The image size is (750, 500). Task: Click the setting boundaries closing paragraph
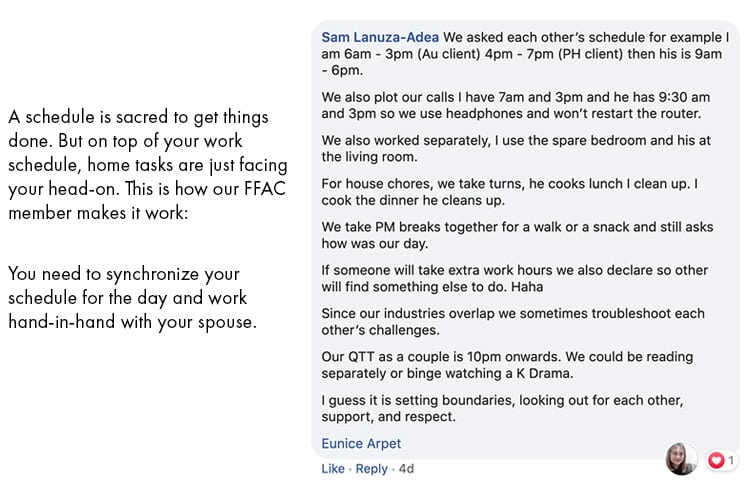(502, 408)
